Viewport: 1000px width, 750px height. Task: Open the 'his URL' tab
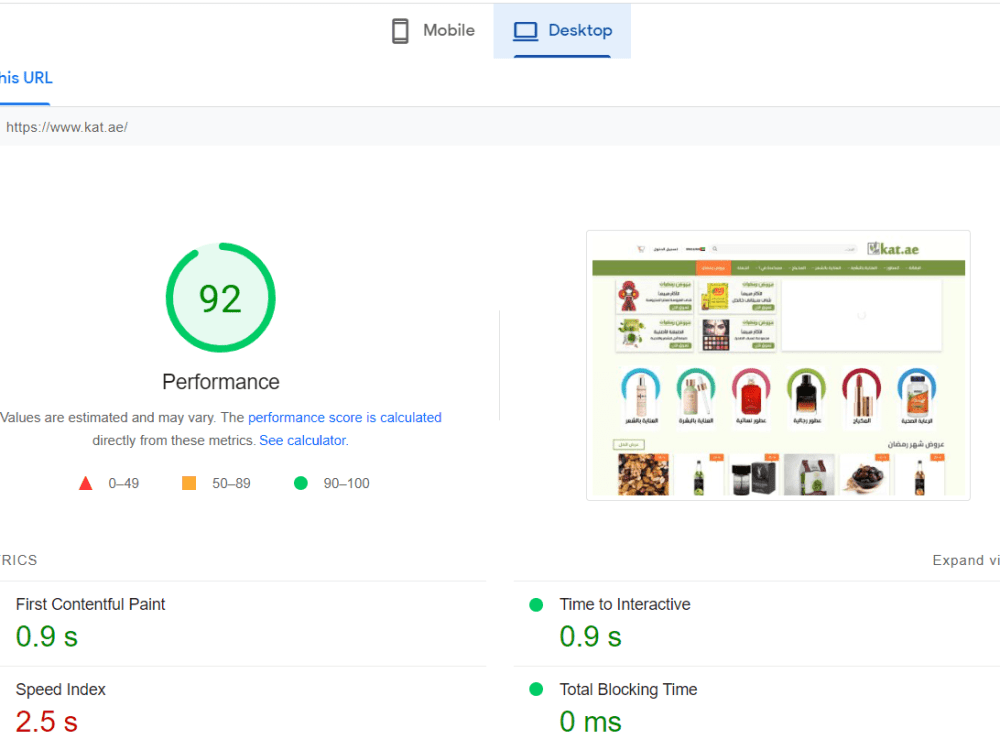click(x=26, y=78)
